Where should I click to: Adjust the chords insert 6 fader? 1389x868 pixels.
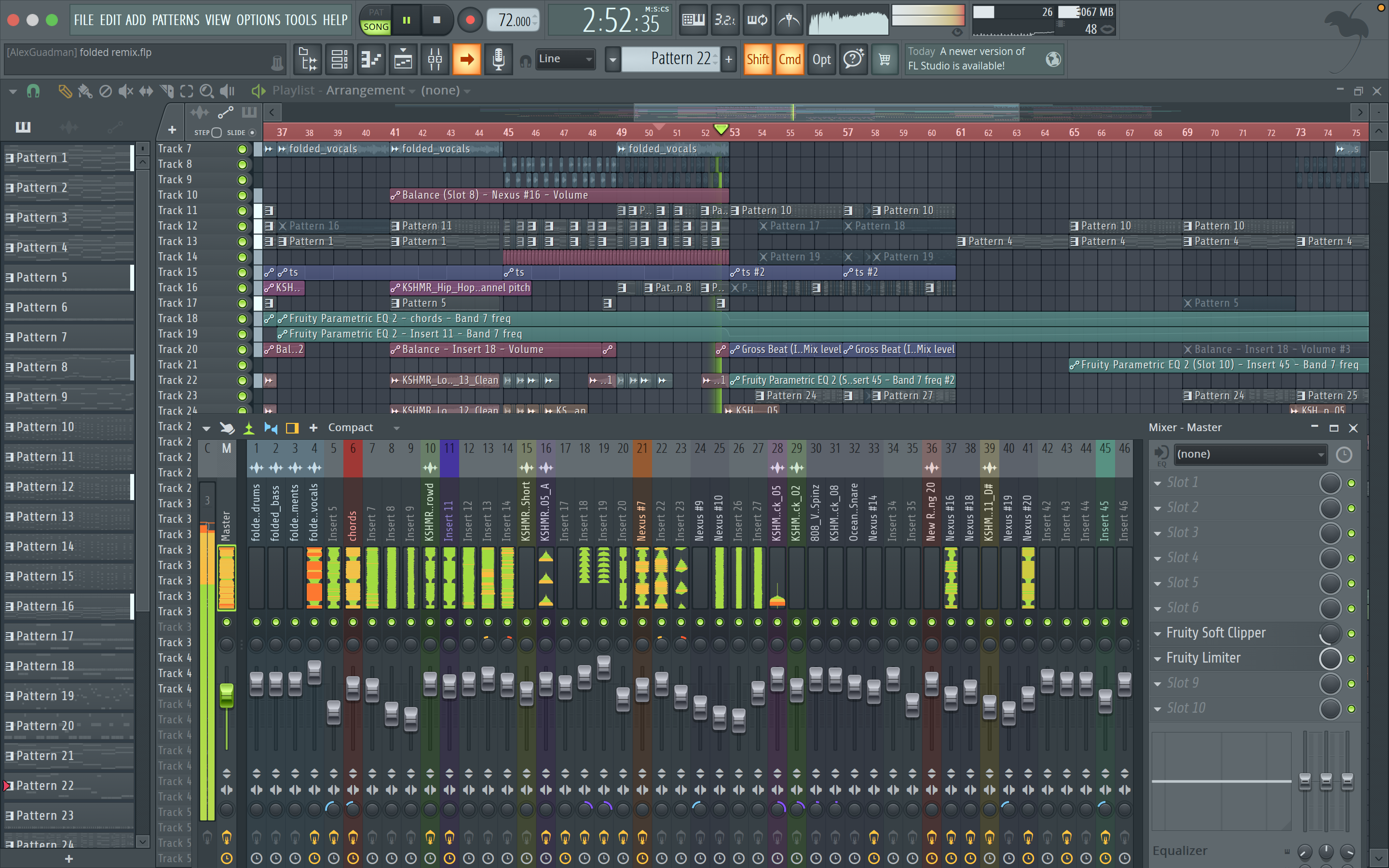353,688
